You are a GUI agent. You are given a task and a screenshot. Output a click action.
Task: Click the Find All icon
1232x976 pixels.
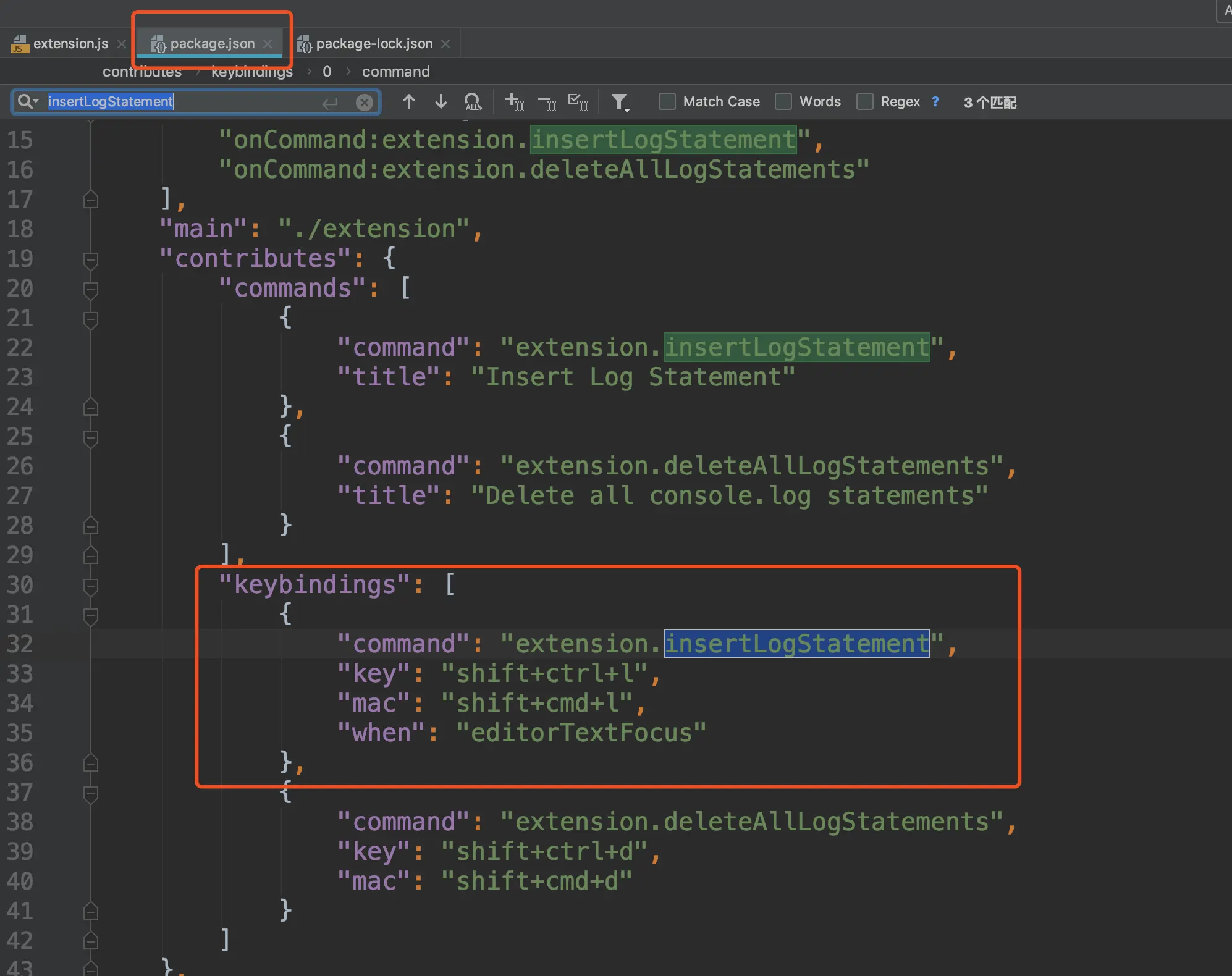tap(473, 102)
